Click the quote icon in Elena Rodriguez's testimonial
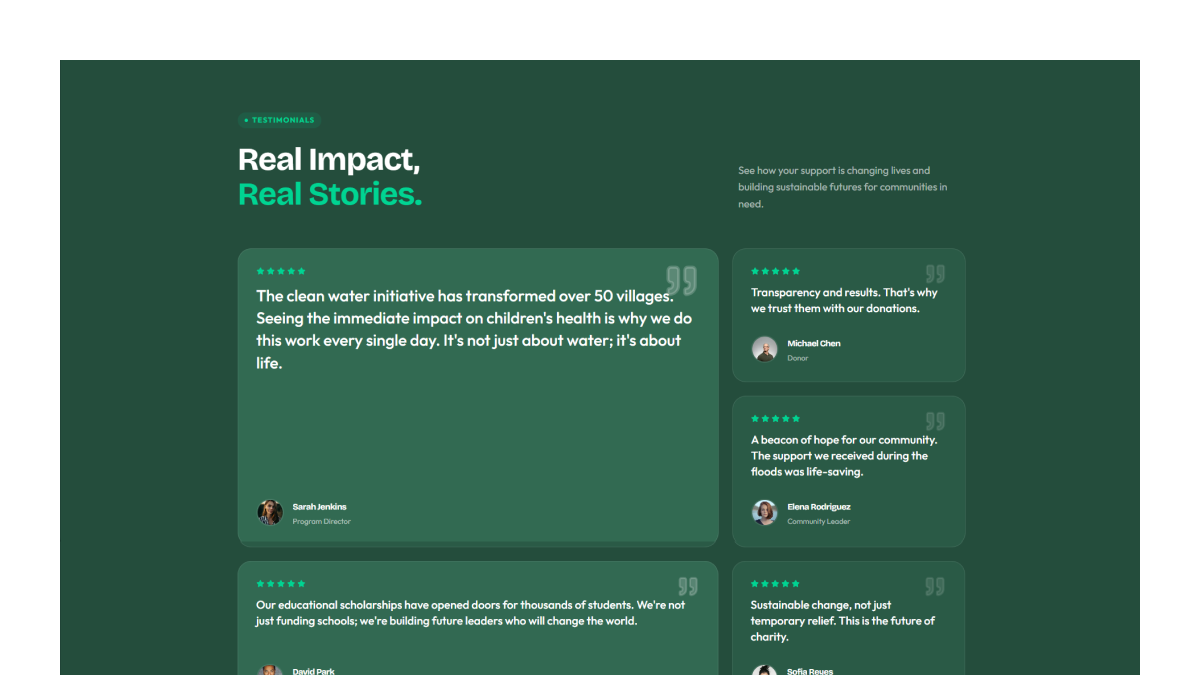 pyautogui.click(x=935, y=421)
